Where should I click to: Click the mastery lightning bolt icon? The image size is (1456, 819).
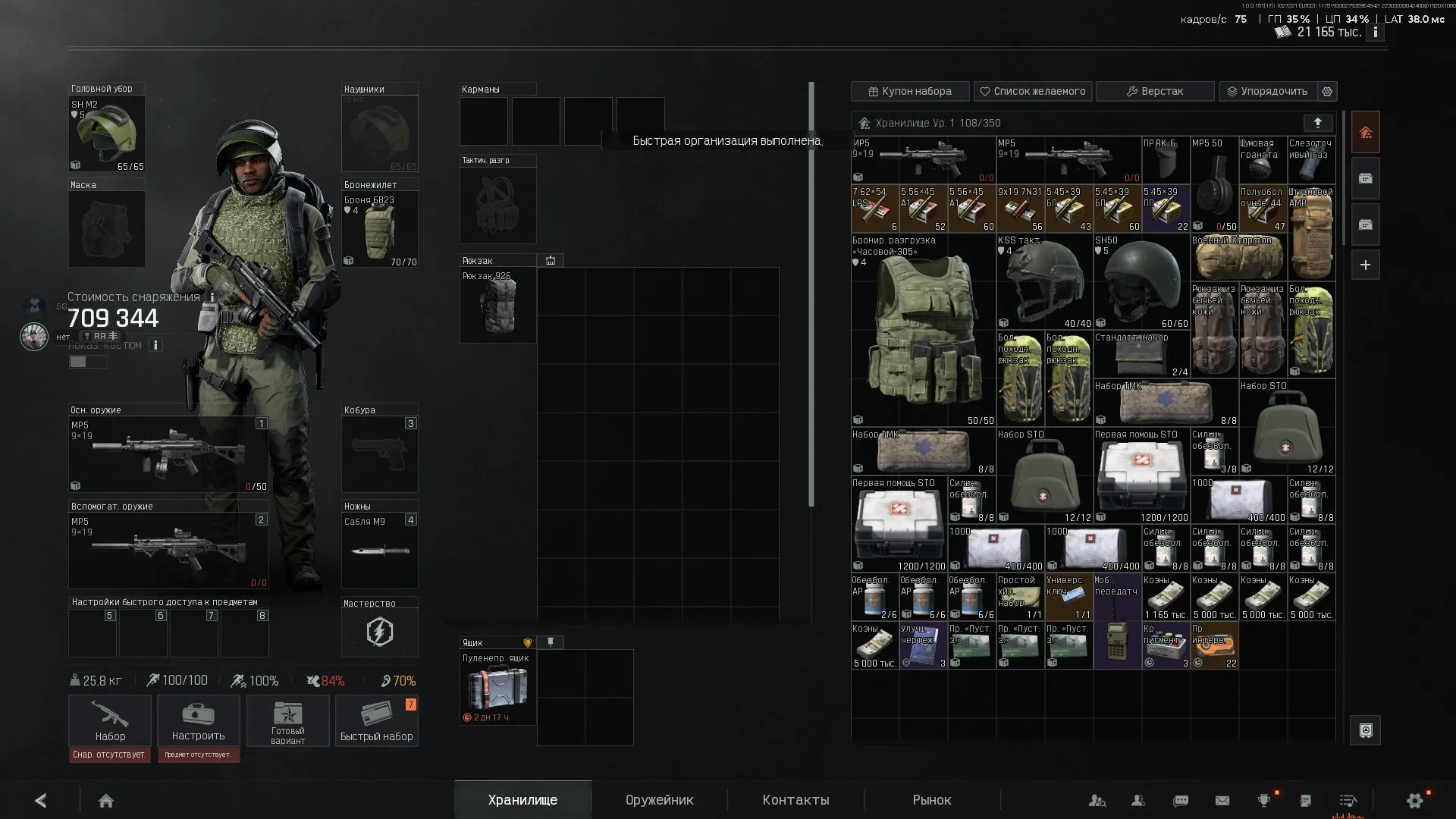click(x=380, y=631)
